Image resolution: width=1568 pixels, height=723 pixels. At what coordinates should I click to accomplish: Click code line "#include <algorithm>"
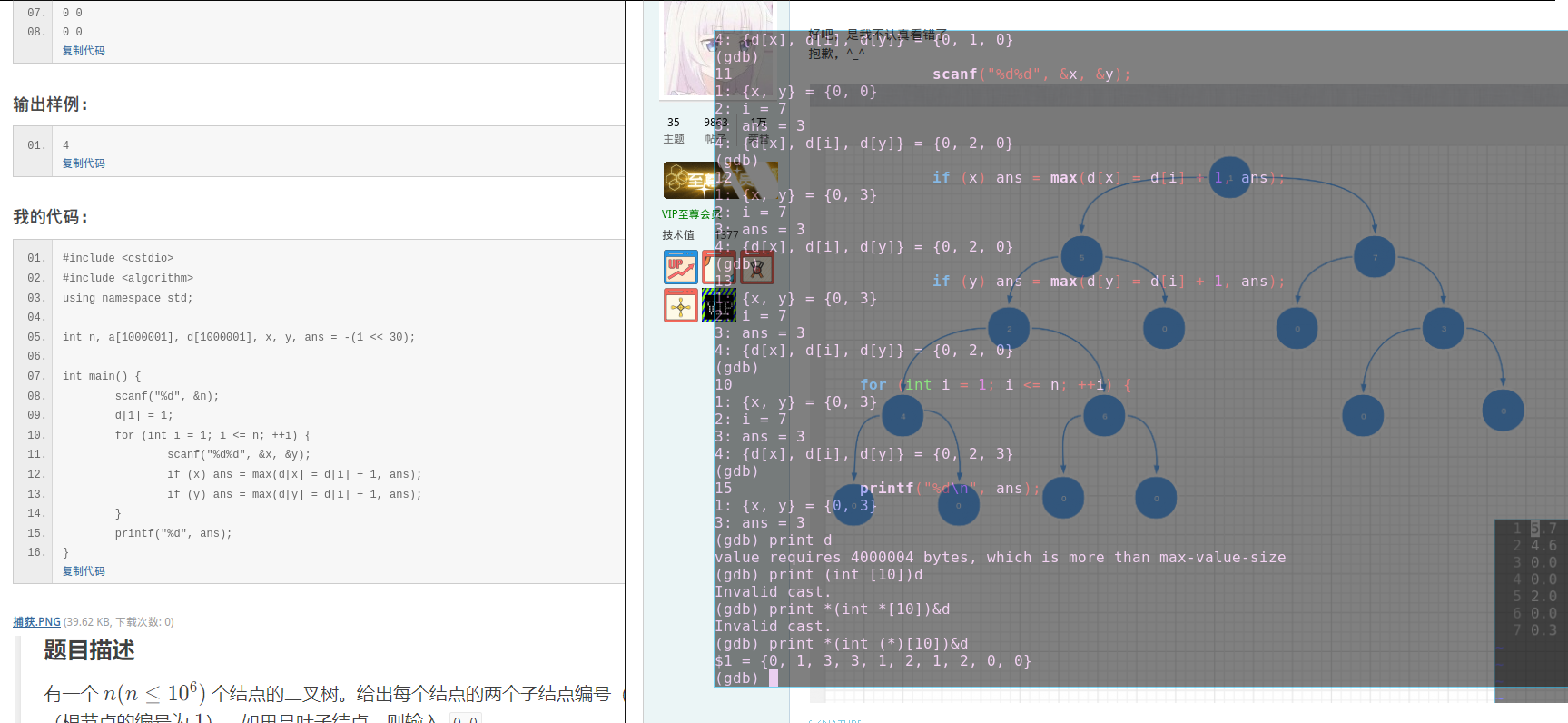click(128, 279)
